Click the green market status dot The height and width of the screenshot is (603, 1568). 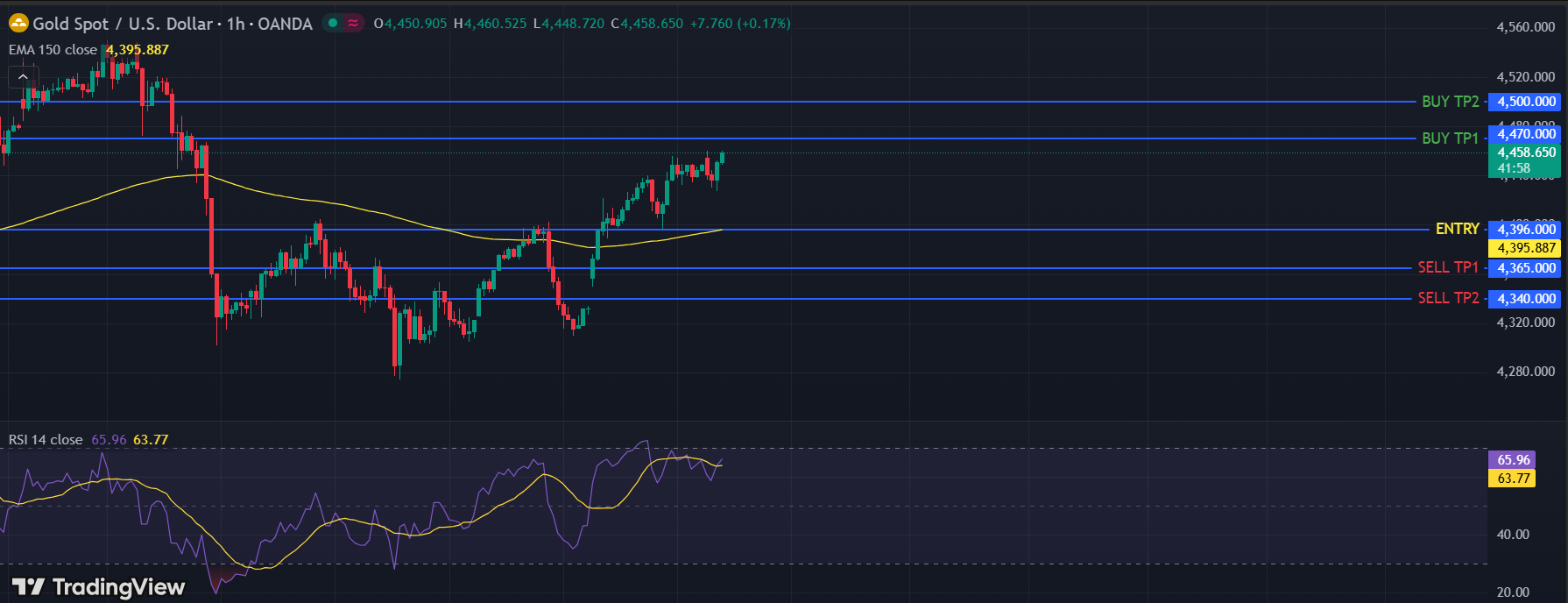point(333,24)
